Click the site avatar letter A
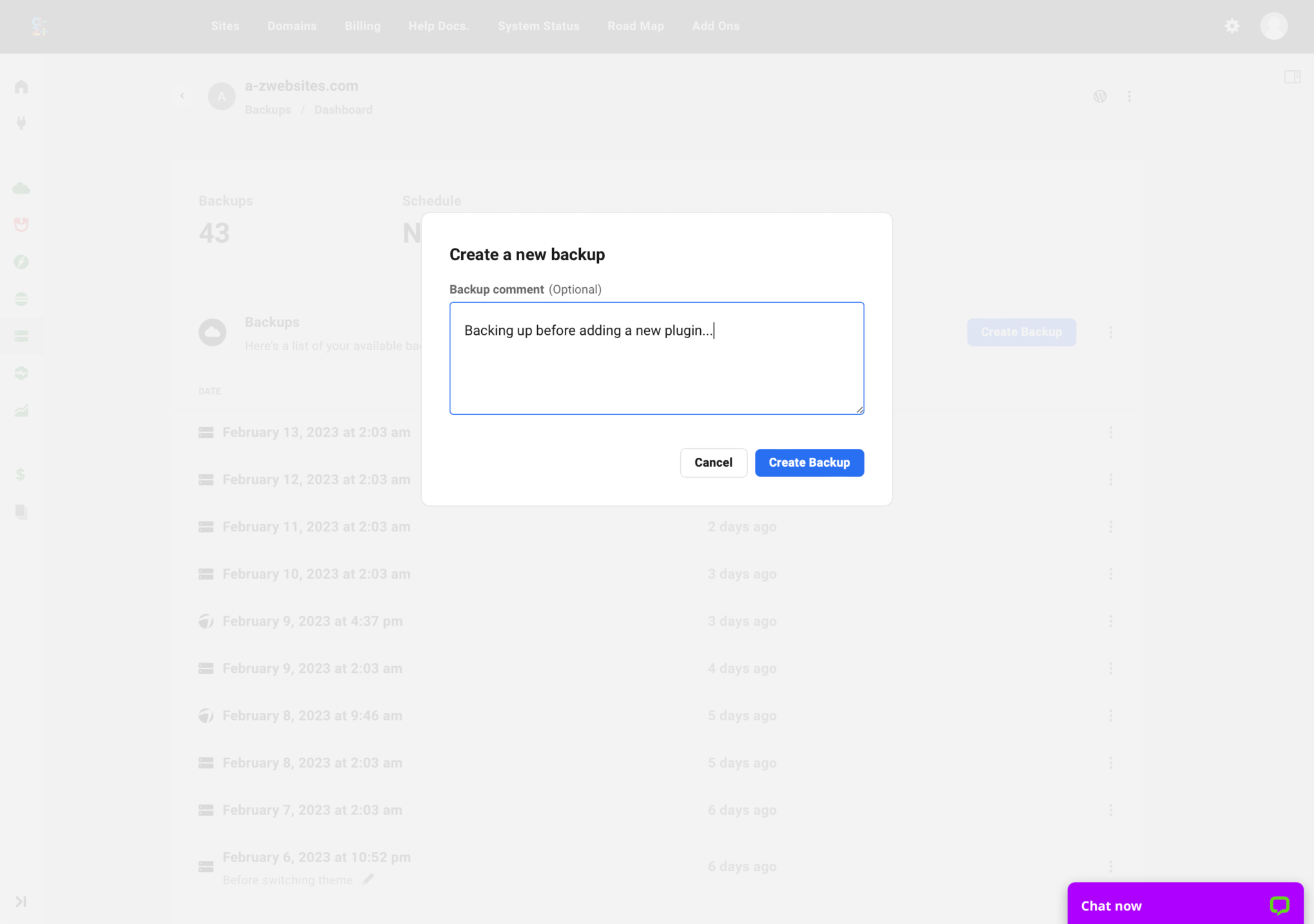1314x924 pixels. 221,97
